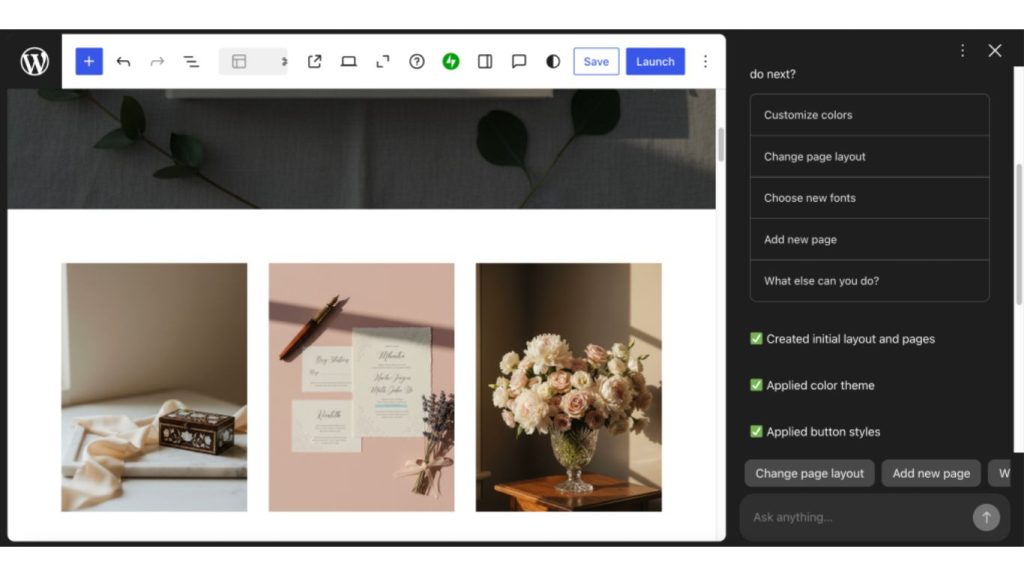Open the help icon
1024x576 pixels.
417,61
